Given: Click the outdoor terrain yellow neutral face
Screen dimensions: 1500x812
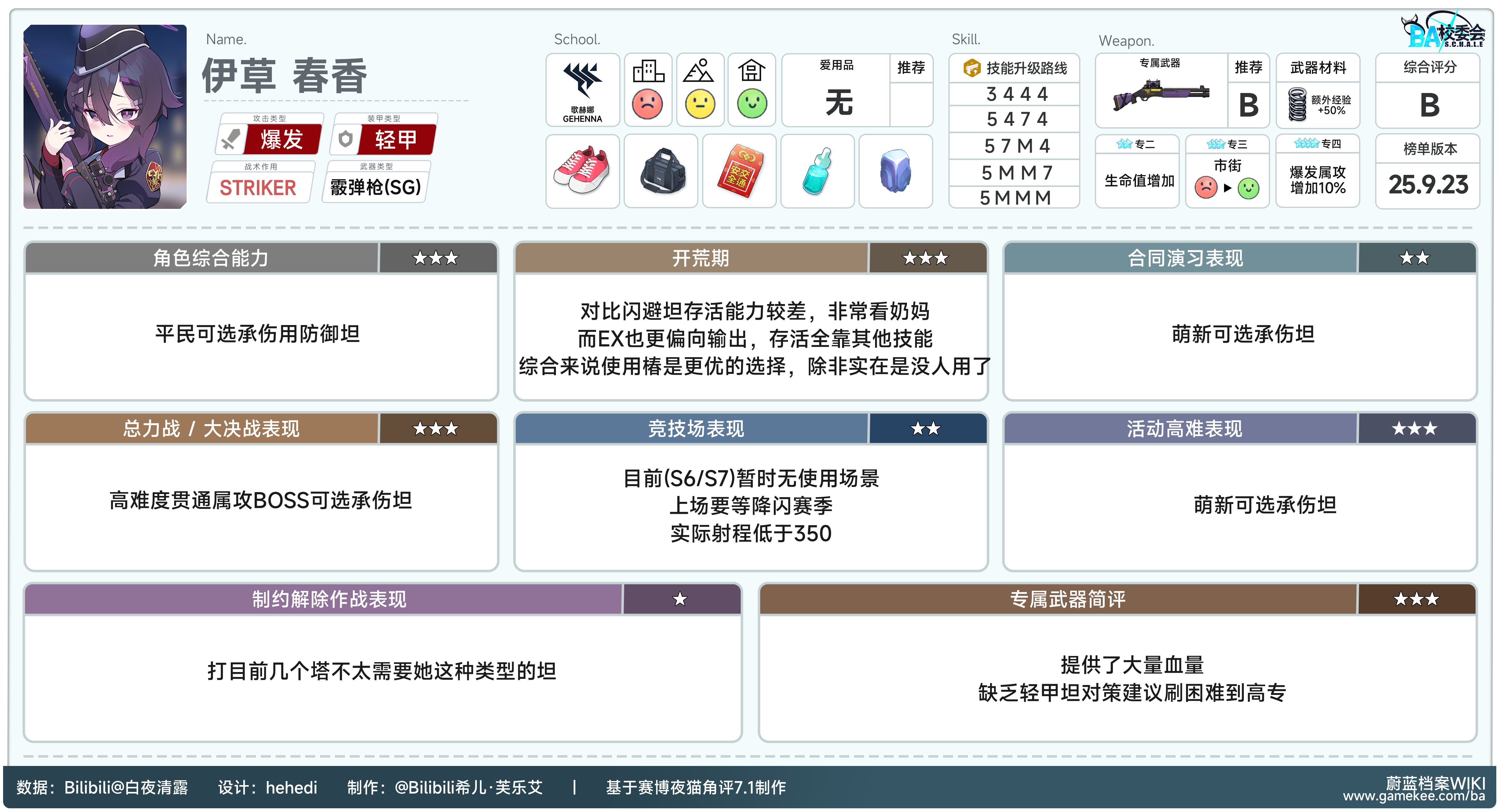Looking at the screenshot, I should tap(700, 104).
